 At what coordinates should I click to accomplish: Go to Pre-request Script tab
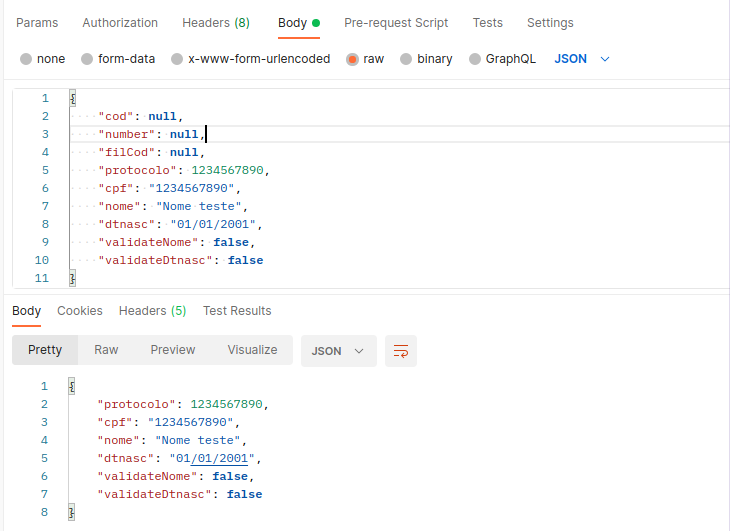pyautogui.click(x=396, y=23)
